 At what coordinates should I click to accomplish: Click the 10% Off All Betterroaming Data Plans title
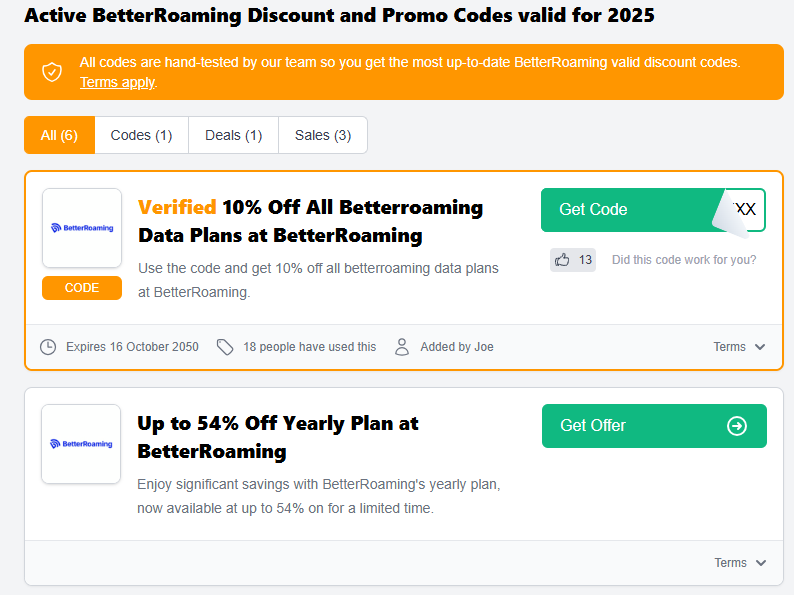[310, 222]
